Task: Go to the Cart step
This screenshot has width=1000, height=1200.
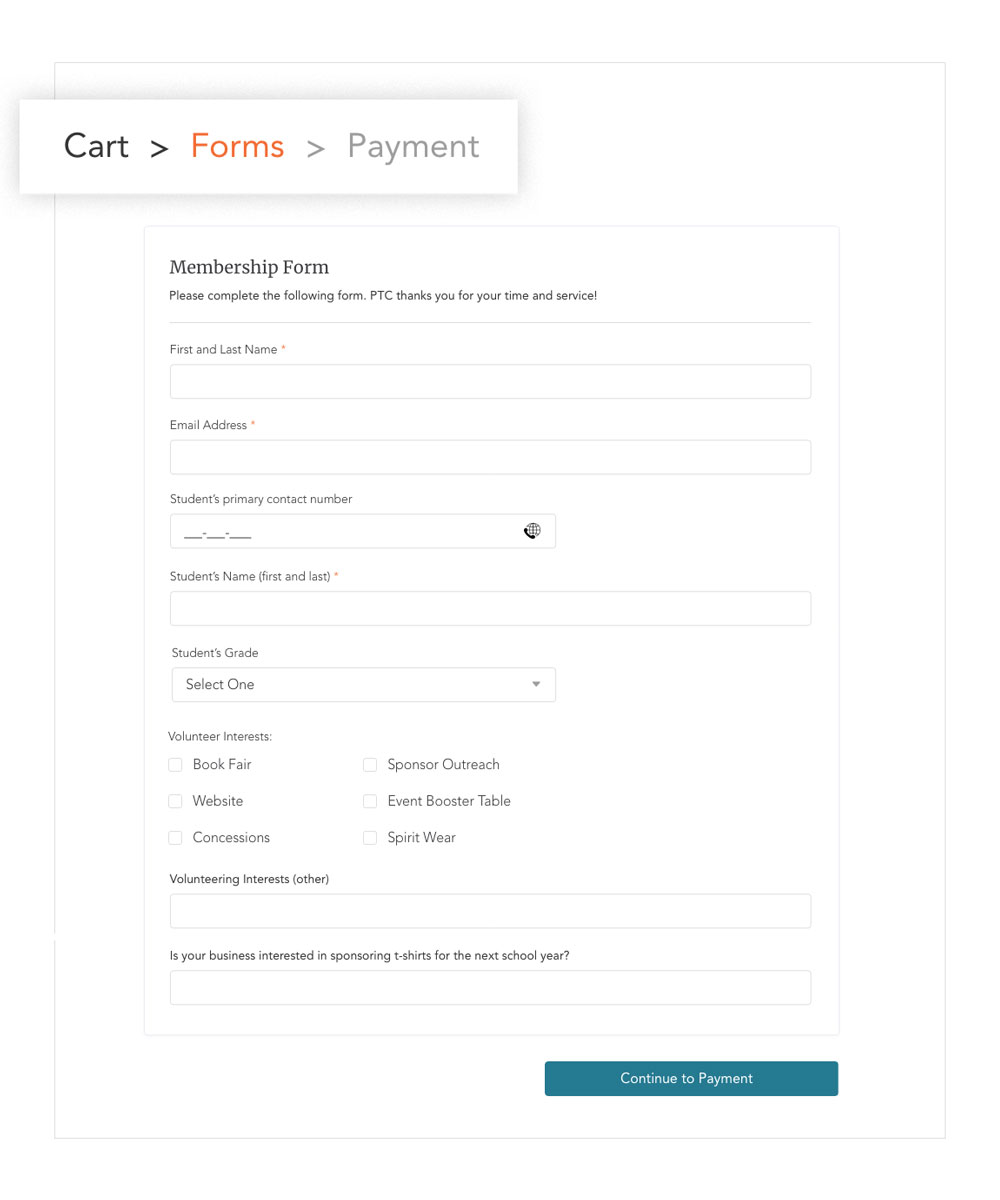Action: pos(96,146)
